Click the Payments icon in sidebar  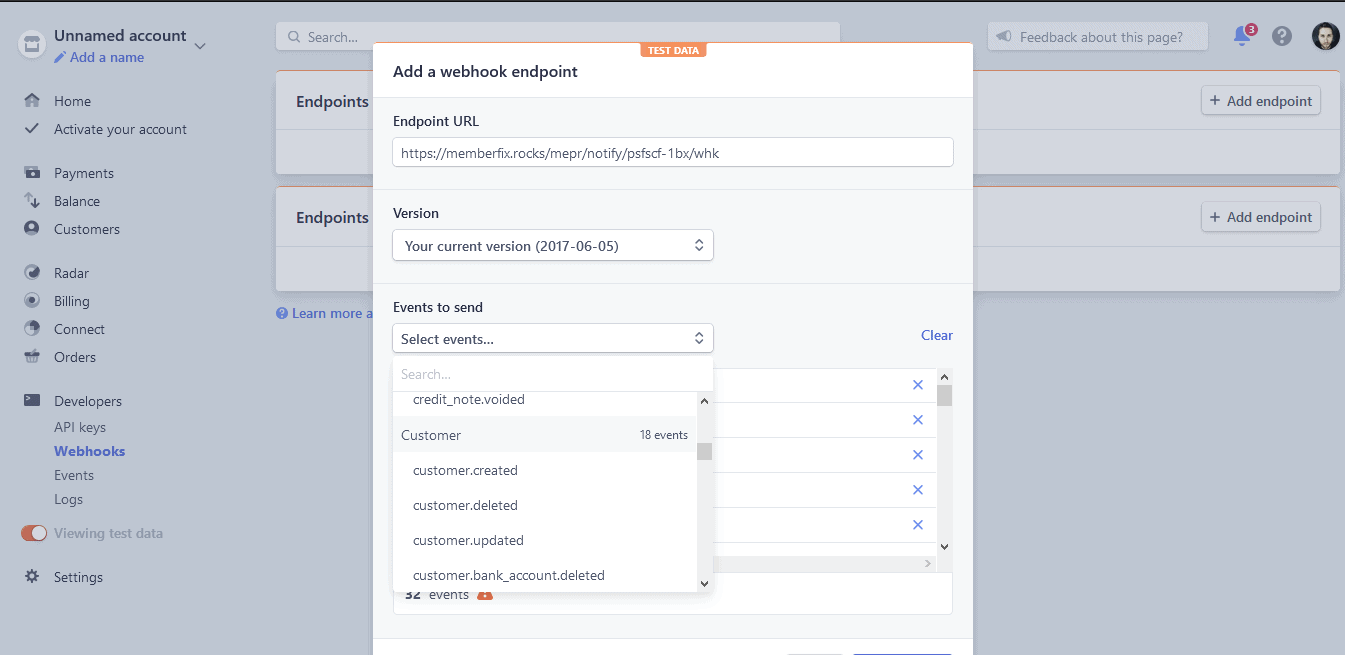pos(32,173)
